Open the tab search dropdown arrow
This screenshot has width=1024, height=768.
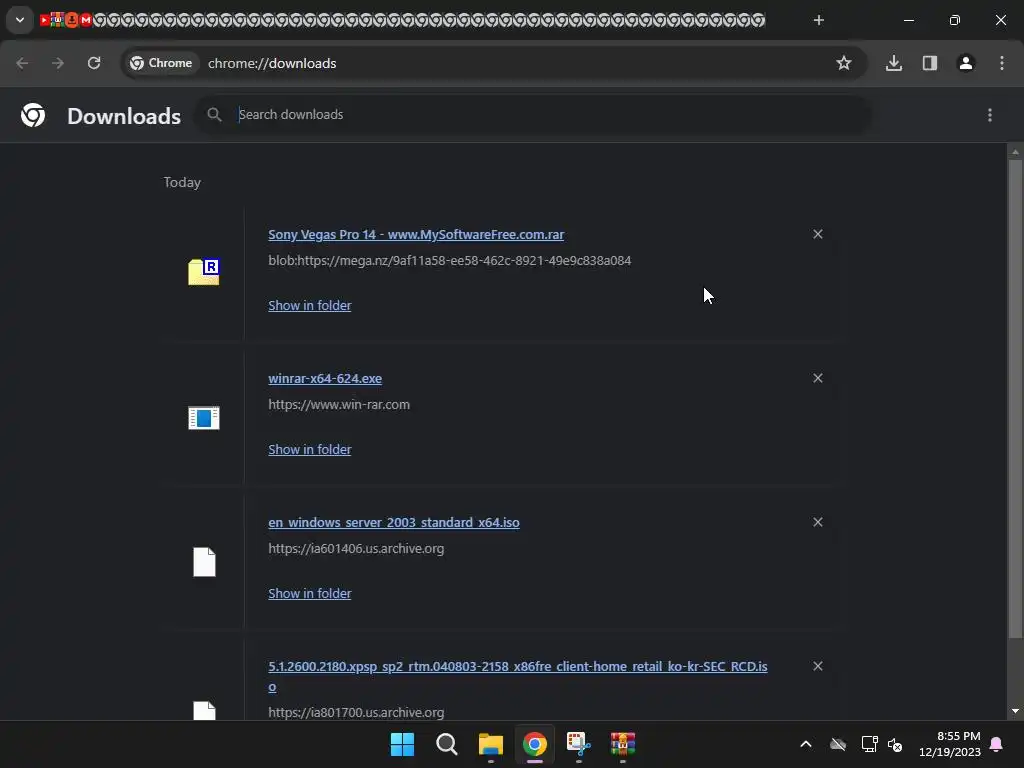click(20, 20)
